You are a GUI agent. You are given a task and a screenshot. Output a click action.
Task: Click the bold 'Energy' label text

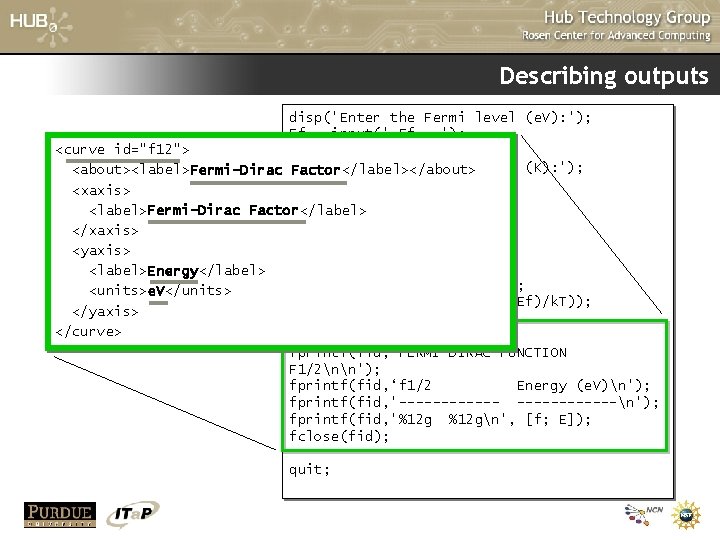point(173,271)
